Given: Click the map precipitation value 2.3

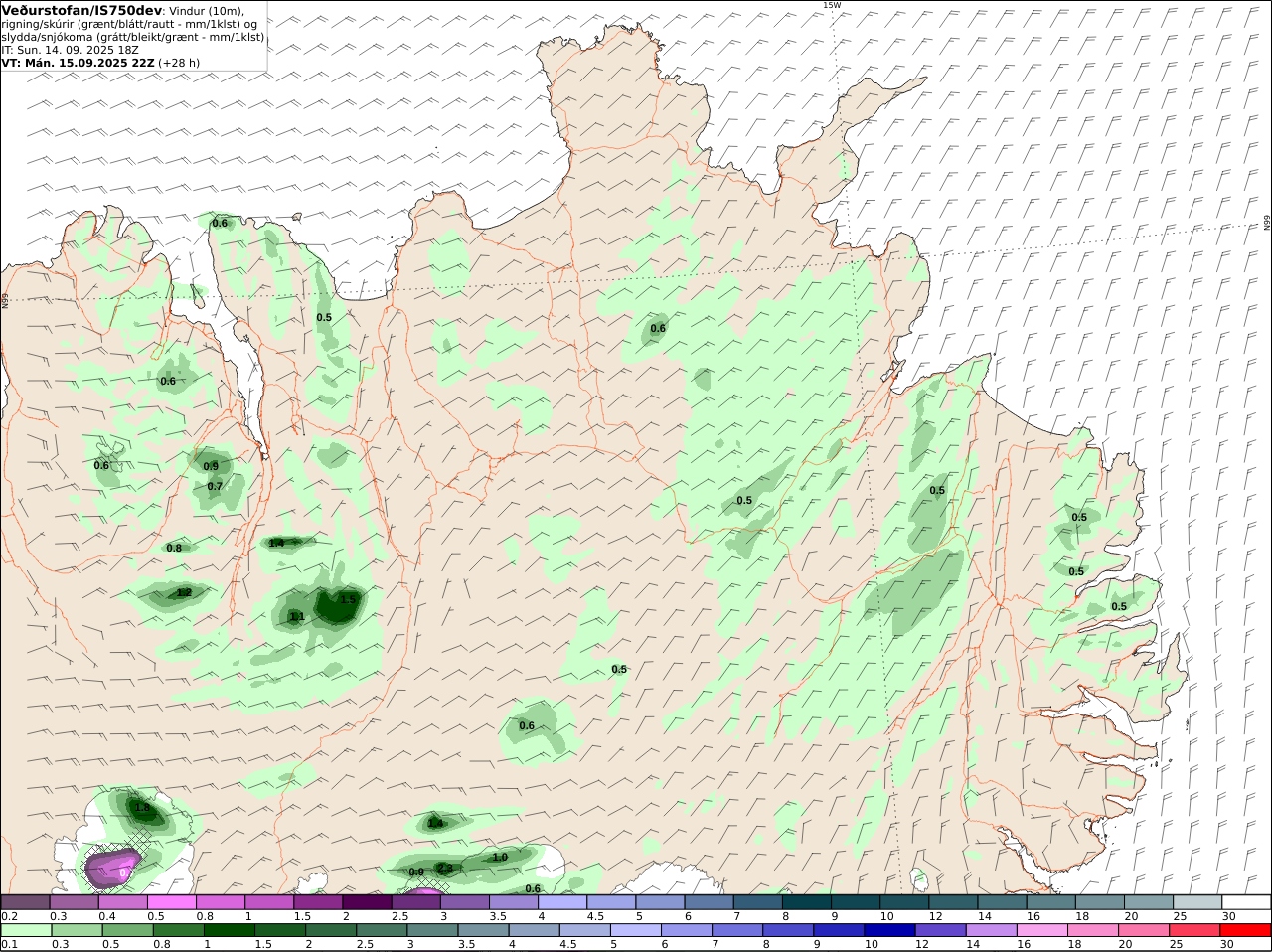Looking at the screenshot, I should [x=445, y=868].
